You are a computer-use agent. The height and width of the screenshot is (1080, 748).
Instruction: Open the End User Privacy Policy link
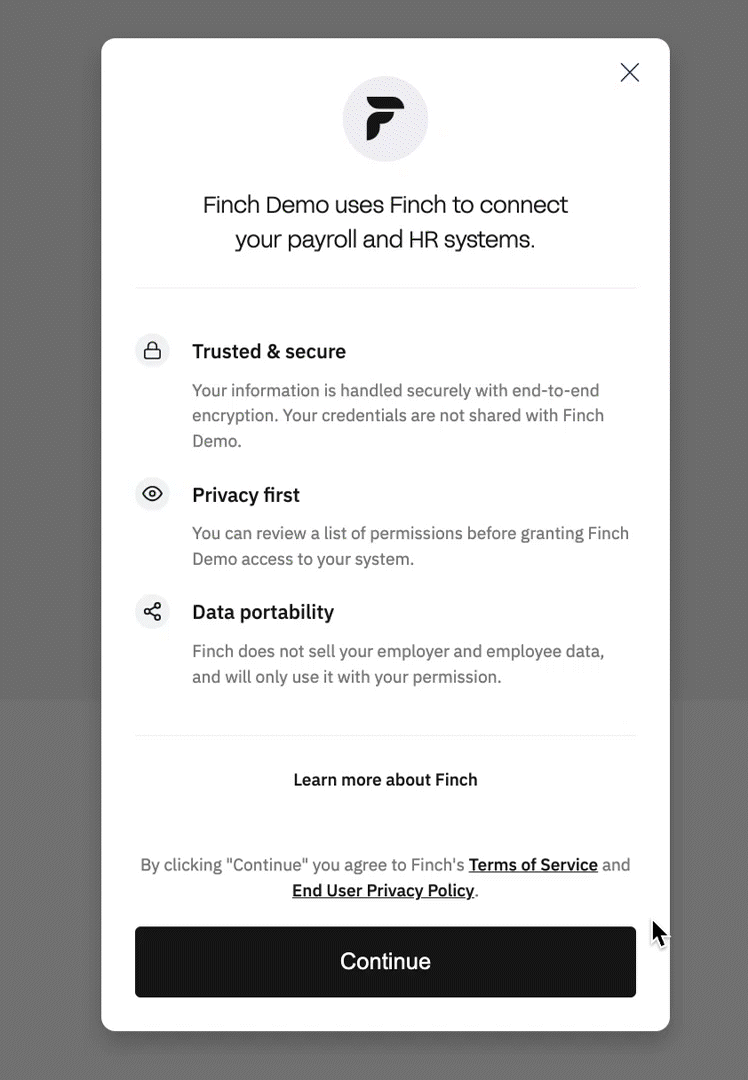[x=383, y=891]
